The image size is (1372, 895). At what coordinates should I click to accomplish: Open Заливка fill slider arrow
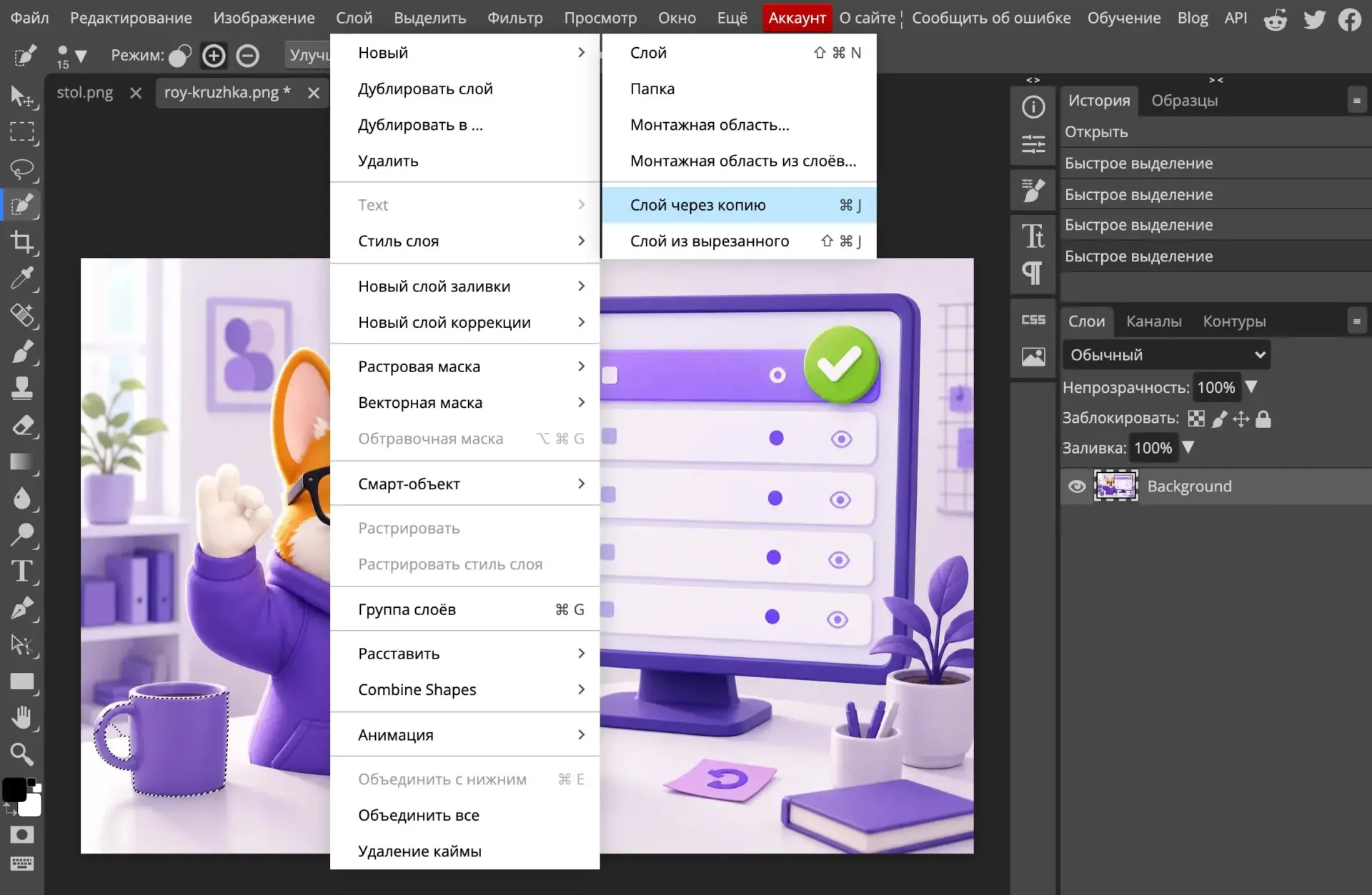1188,447
